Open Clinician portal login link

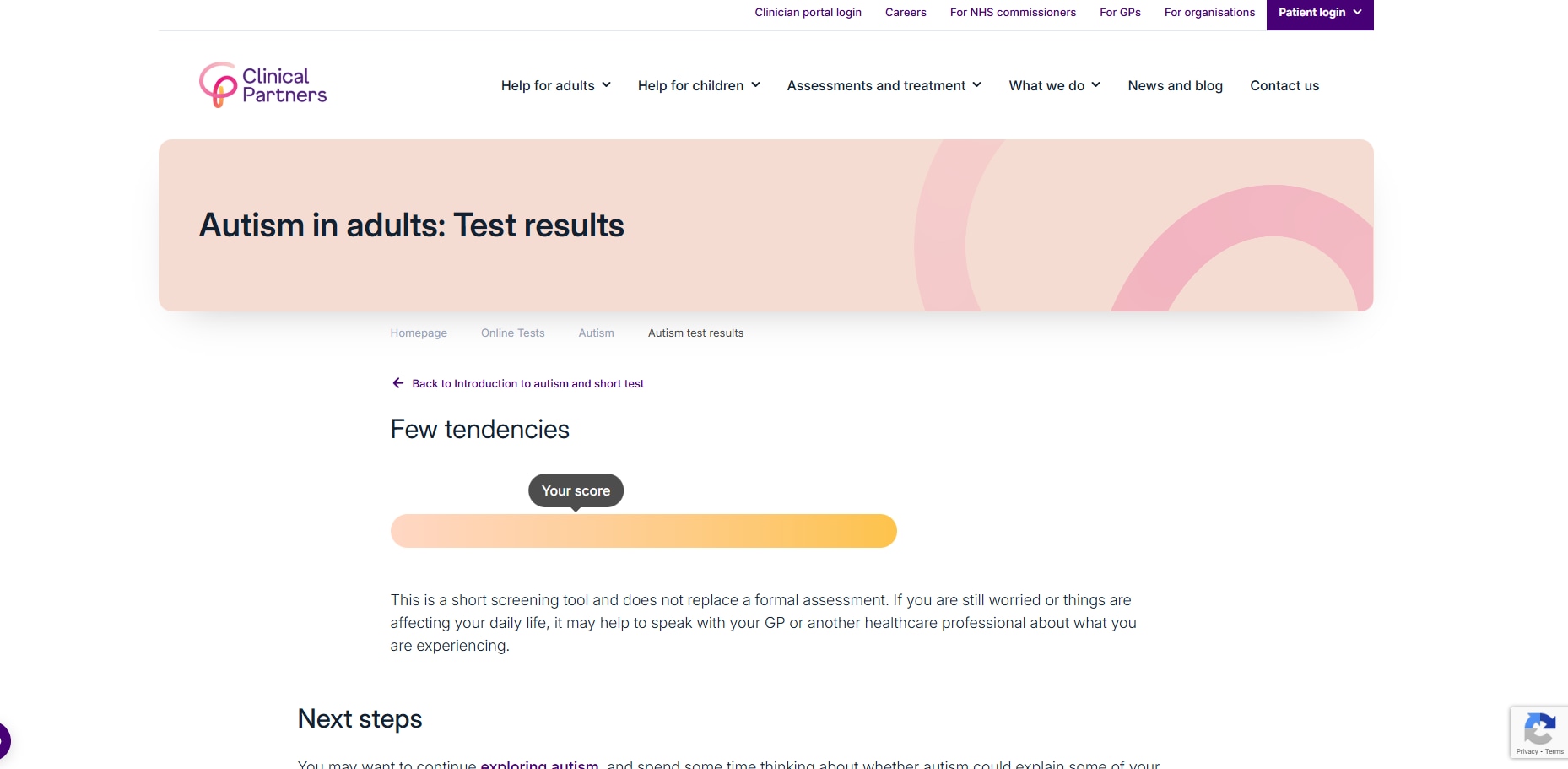click(808, 13)
